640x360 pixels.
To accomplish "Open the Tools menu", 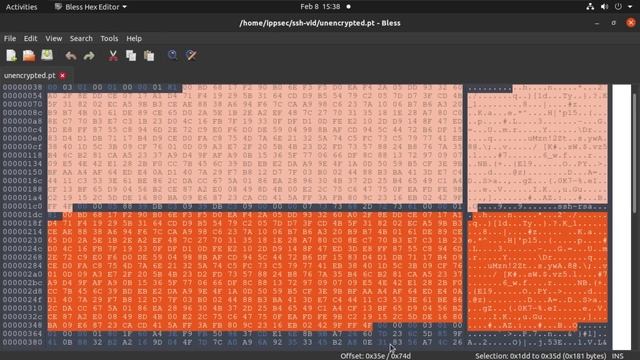I will click(109, 38).
